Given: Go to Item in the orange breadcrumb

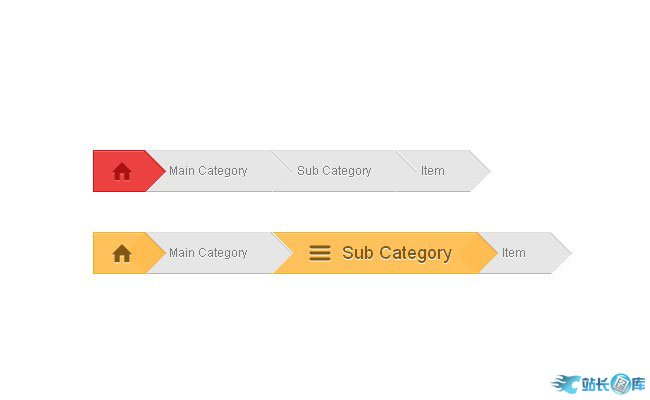Looking at the screenshot, I should tap(513, 253).
